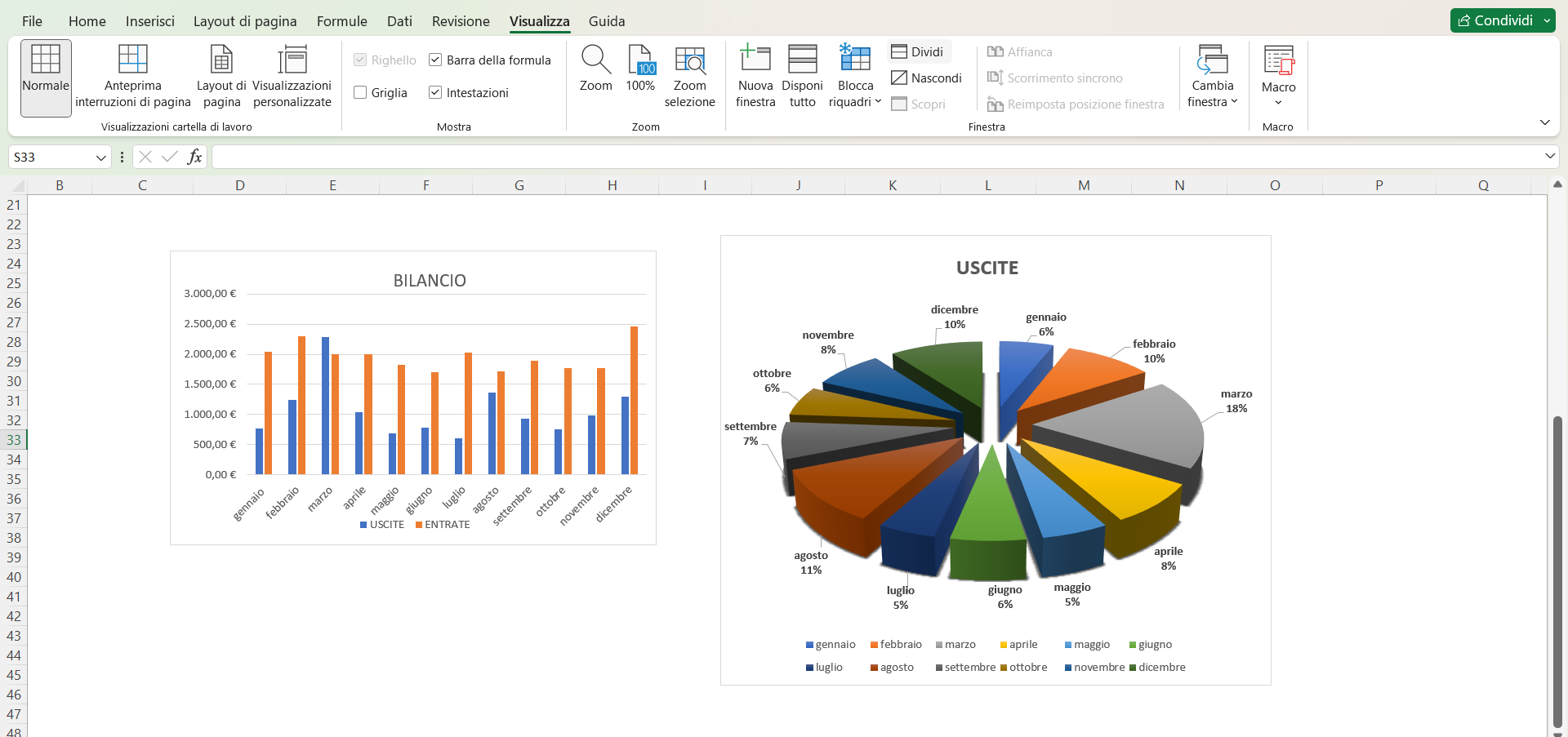The height and width of the screenshot is (737, 1568).
Task: Open the Zoom magnifier dialog
Action: point(595,61)
